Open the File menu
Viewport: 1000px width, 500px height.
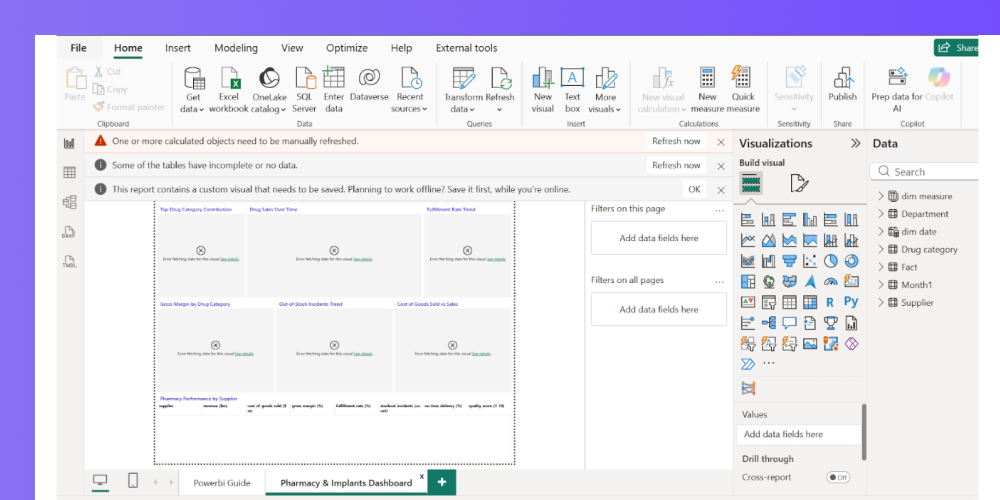[x=78, y=48]
